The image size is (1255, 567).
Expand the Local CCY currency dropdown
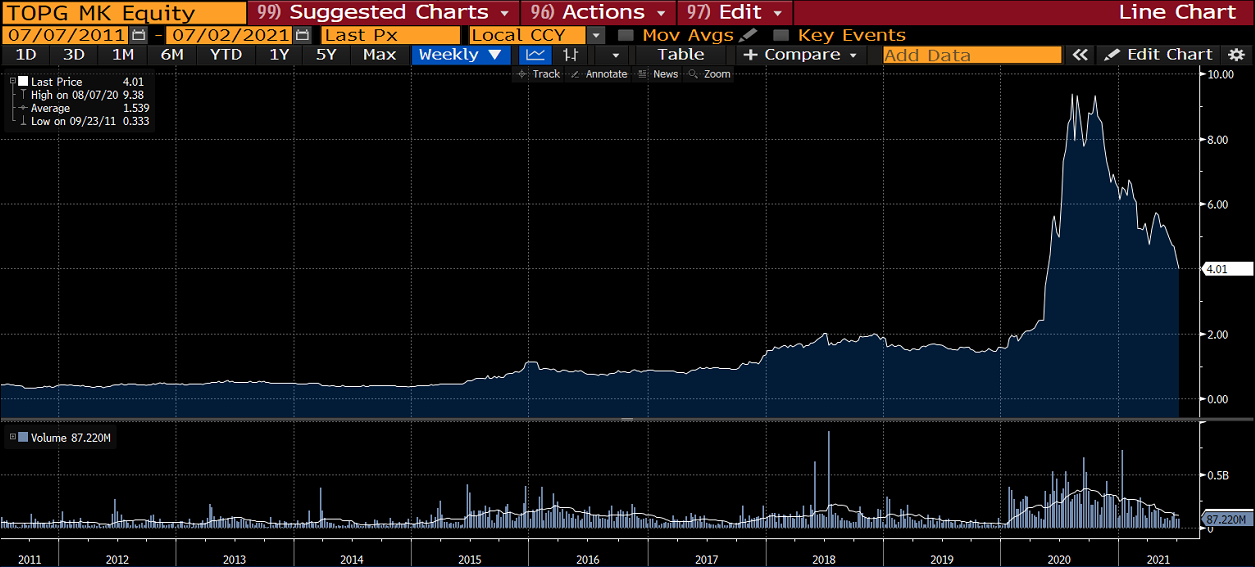(x=596, y=35)
